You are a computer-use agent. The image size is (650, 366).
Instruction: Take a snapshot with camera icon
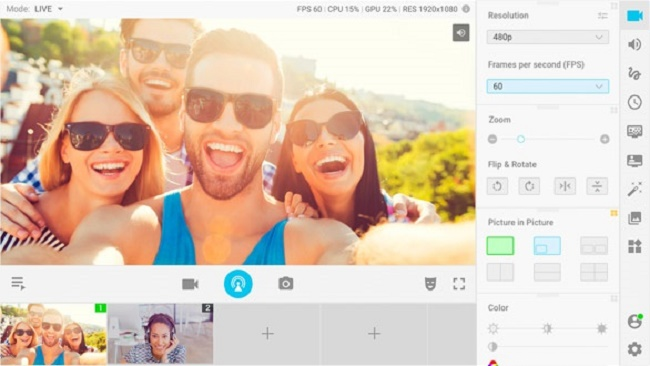286,284
